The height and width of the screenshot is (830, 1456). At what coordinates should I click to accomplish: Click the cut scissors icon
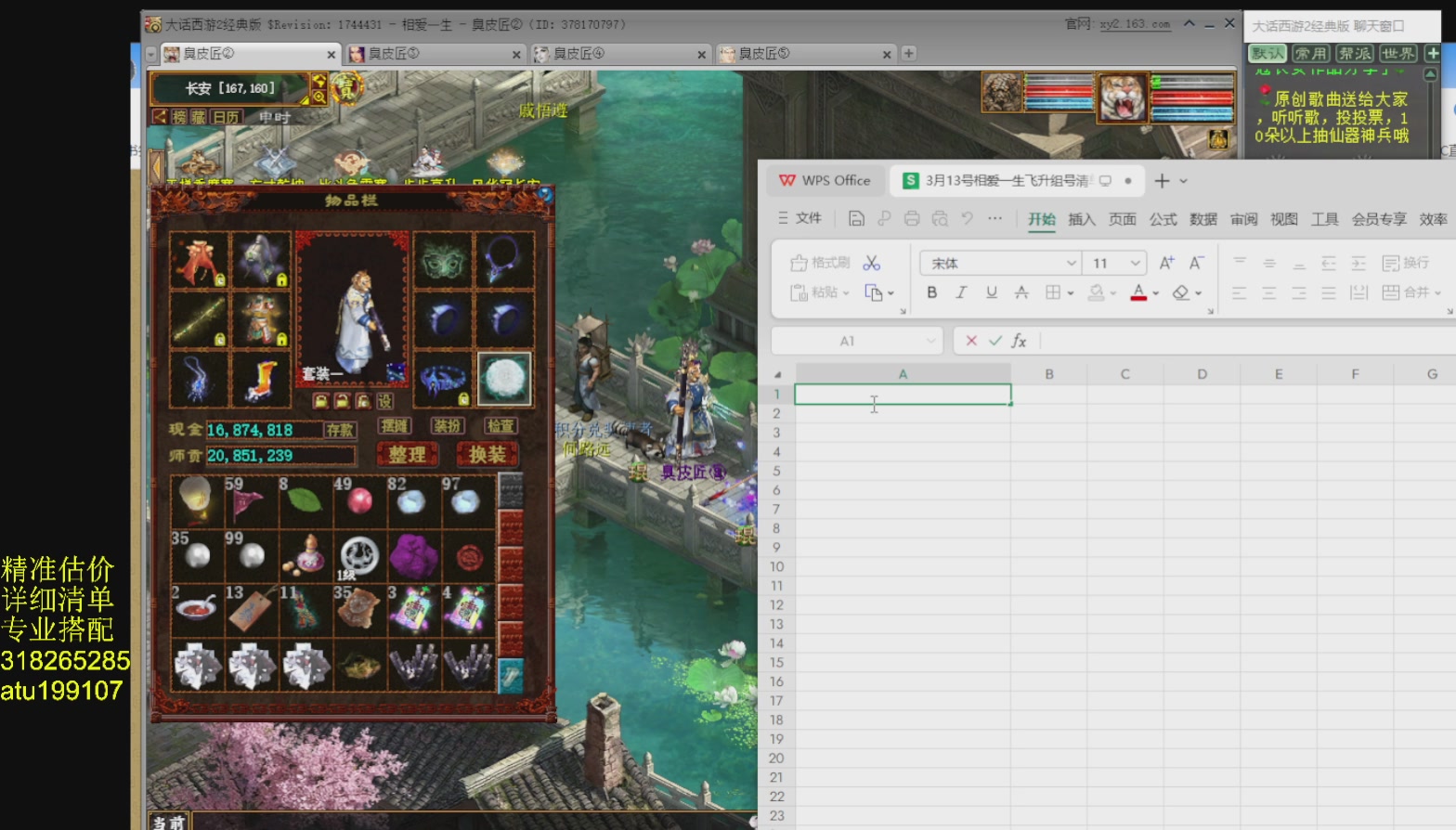click(x=871, y=263)
